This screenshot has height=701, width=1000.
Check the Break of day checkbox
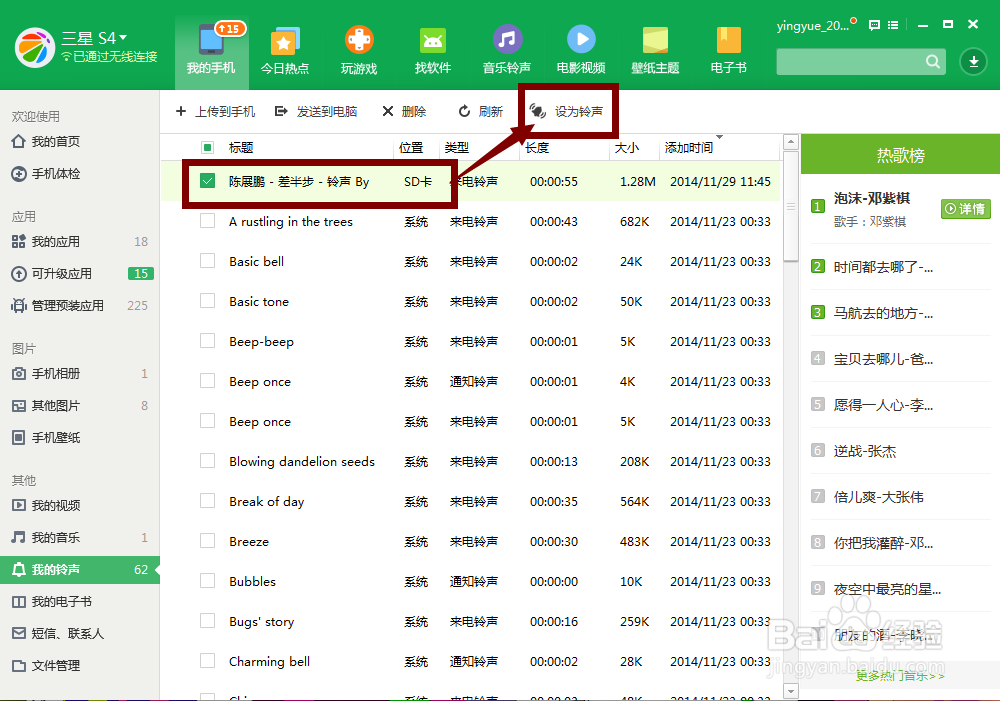[207, 501]
